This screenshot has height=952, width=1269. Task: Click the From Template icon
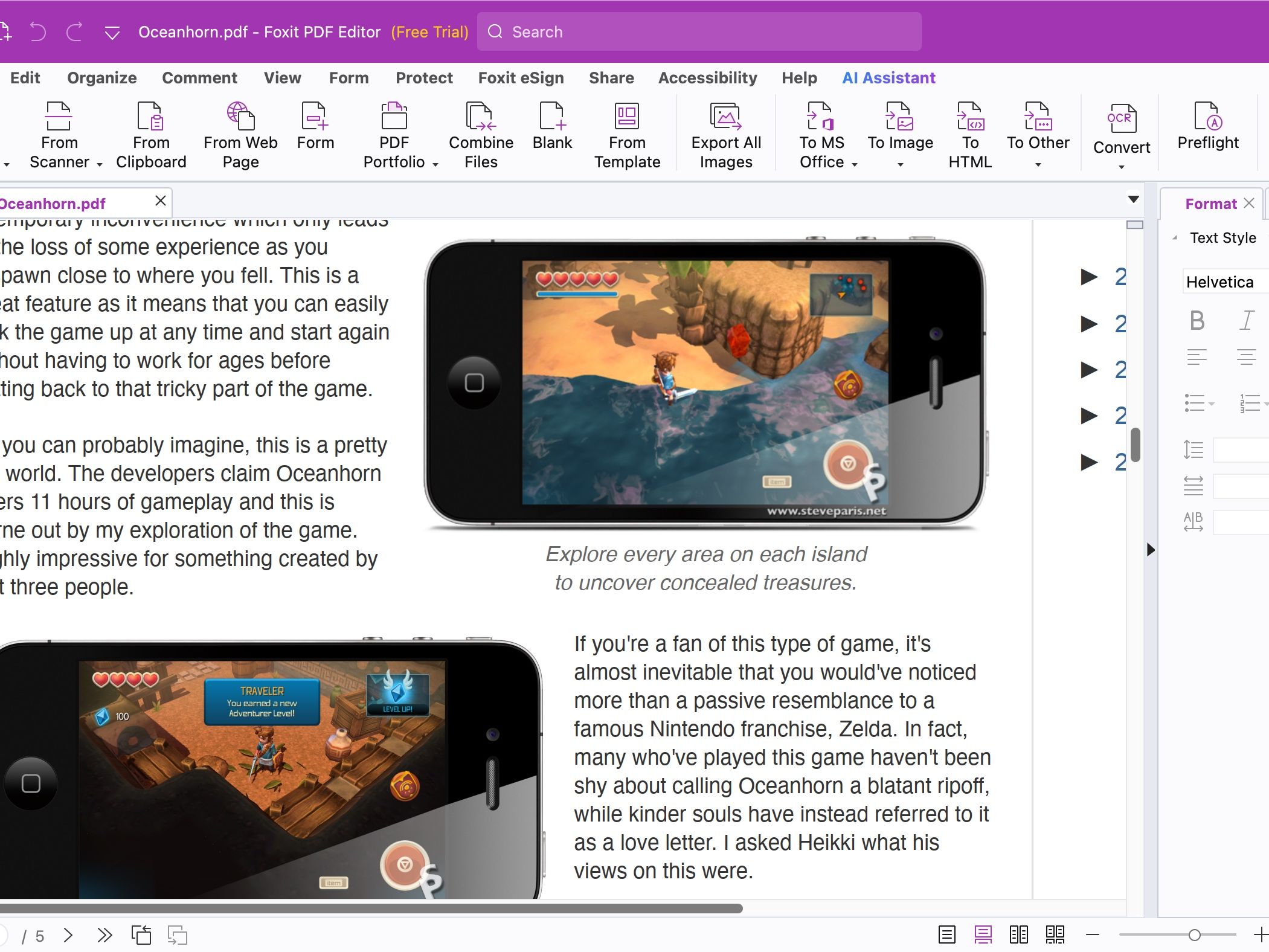click(626, 117)
